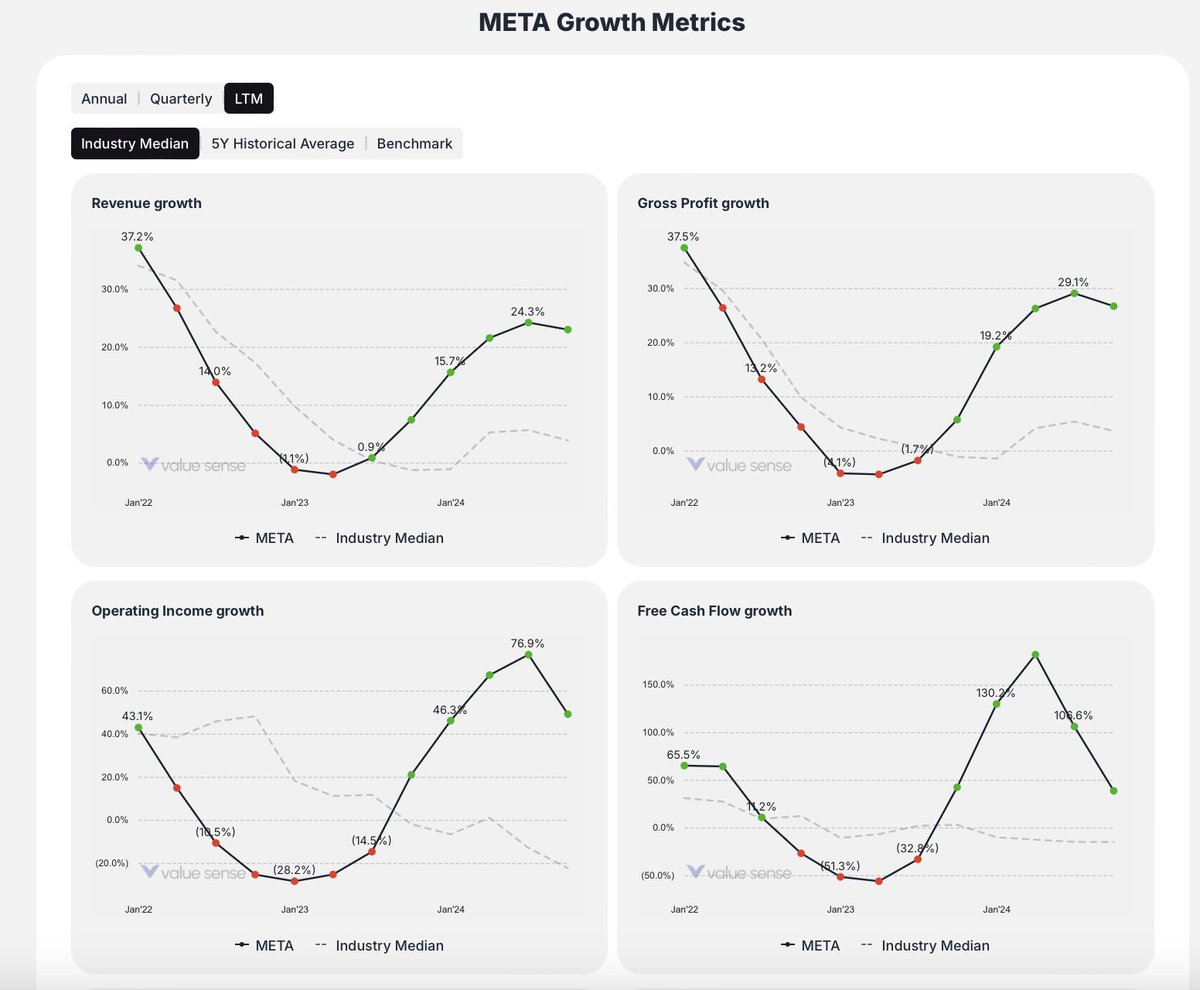Click the 29.1% data point in Gross Profit chart
This screenshot has height=990, width=1200.
1073,294
